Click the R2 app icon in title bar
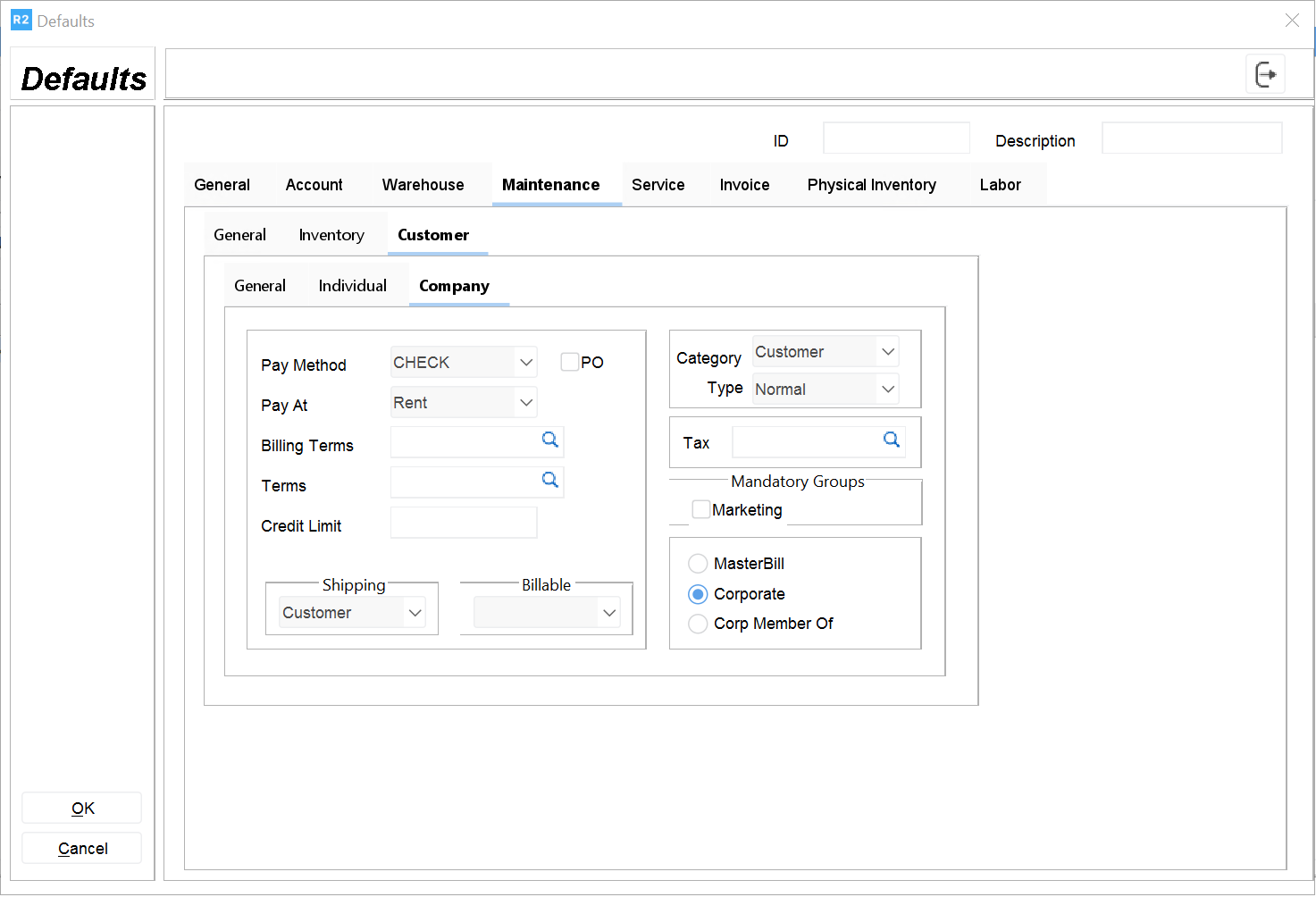 click(x=21, y=21)
